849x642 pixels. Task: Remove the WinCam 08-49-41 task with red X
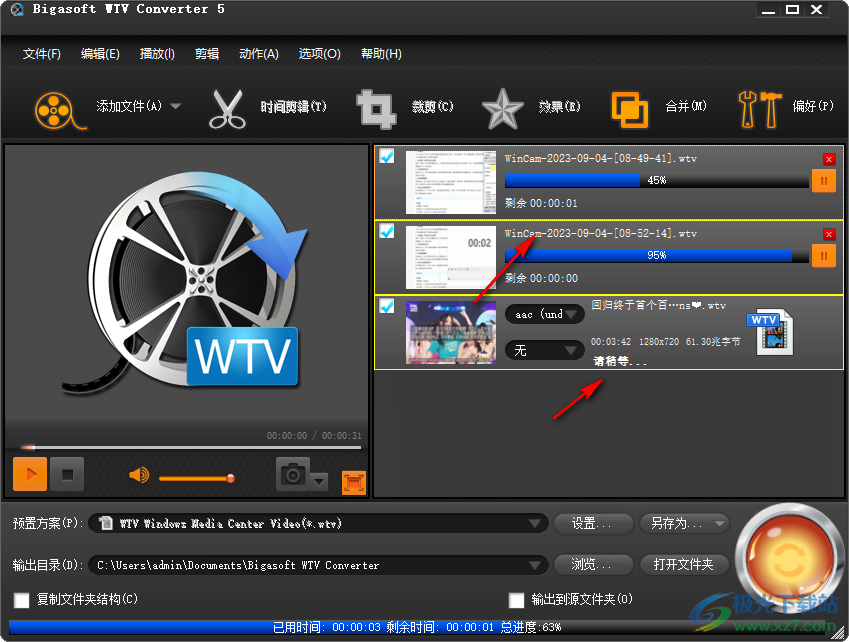click(828, 159)
